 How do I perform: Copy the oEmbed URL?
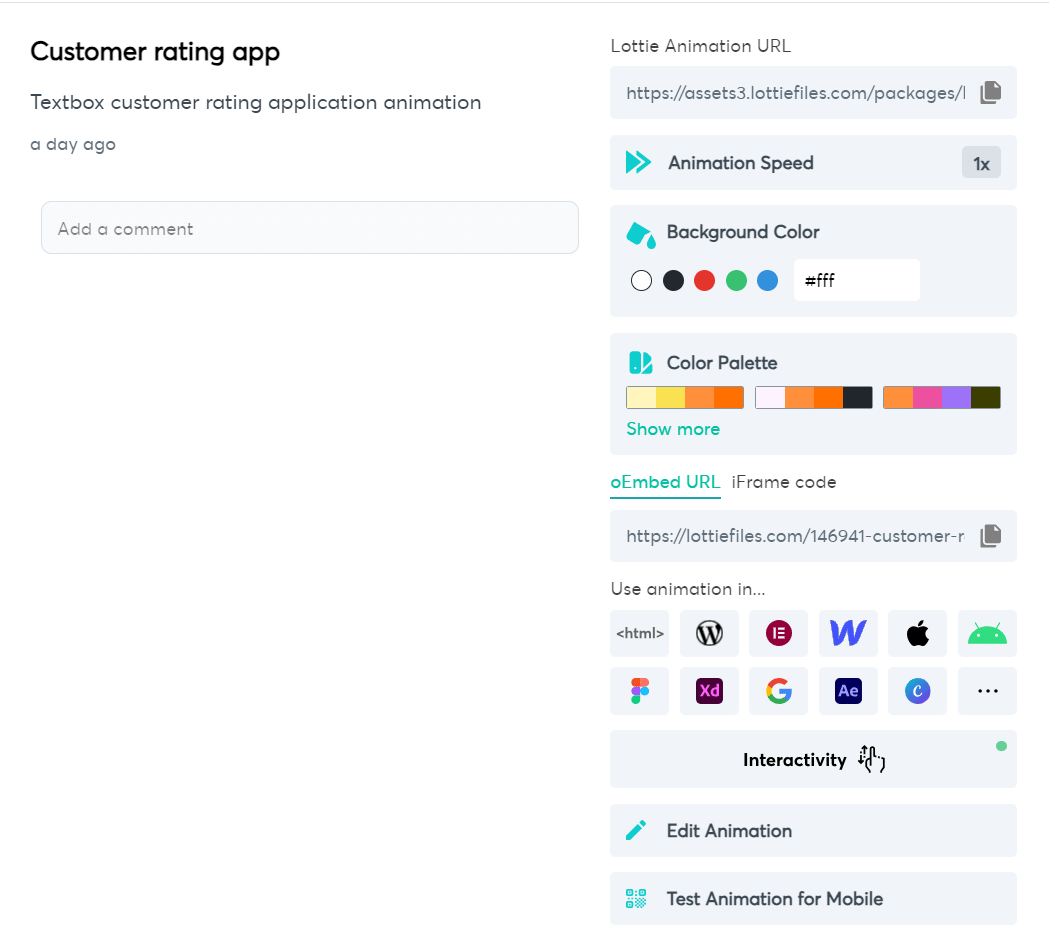click(990, 536)
